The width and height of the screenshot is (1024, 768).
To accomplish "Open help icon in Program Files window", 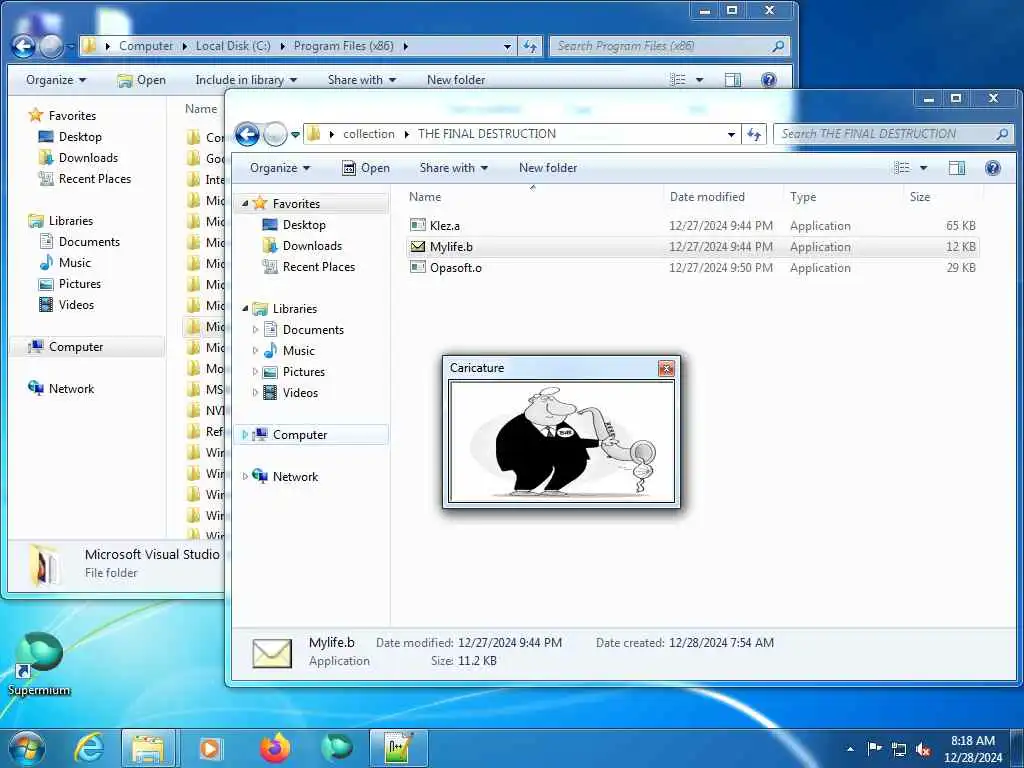I will [769, 80].
